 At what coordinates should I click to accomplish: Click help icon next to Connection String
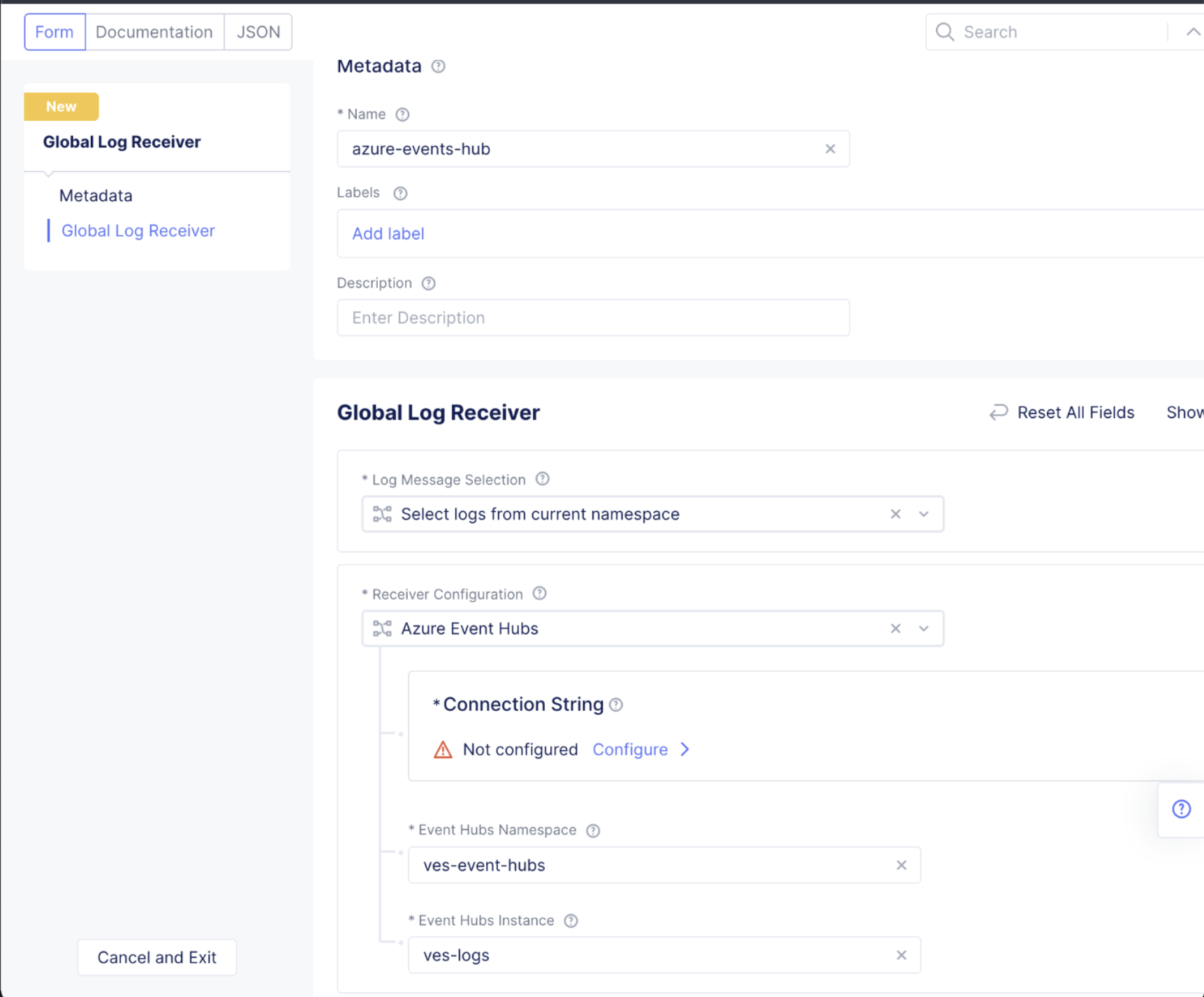pos(616,704)
